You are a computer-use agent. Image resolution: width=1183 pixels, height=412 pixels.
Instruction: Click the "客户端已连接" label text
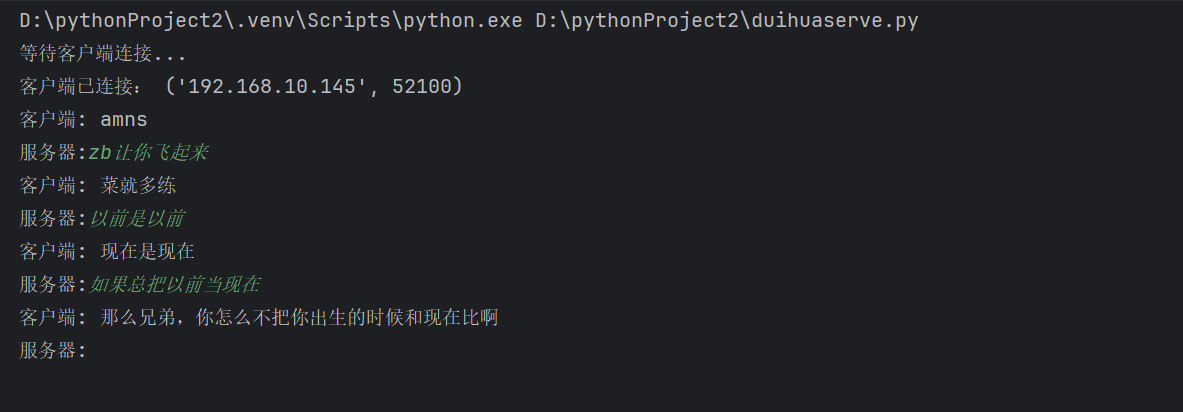[x=82, y=87]
